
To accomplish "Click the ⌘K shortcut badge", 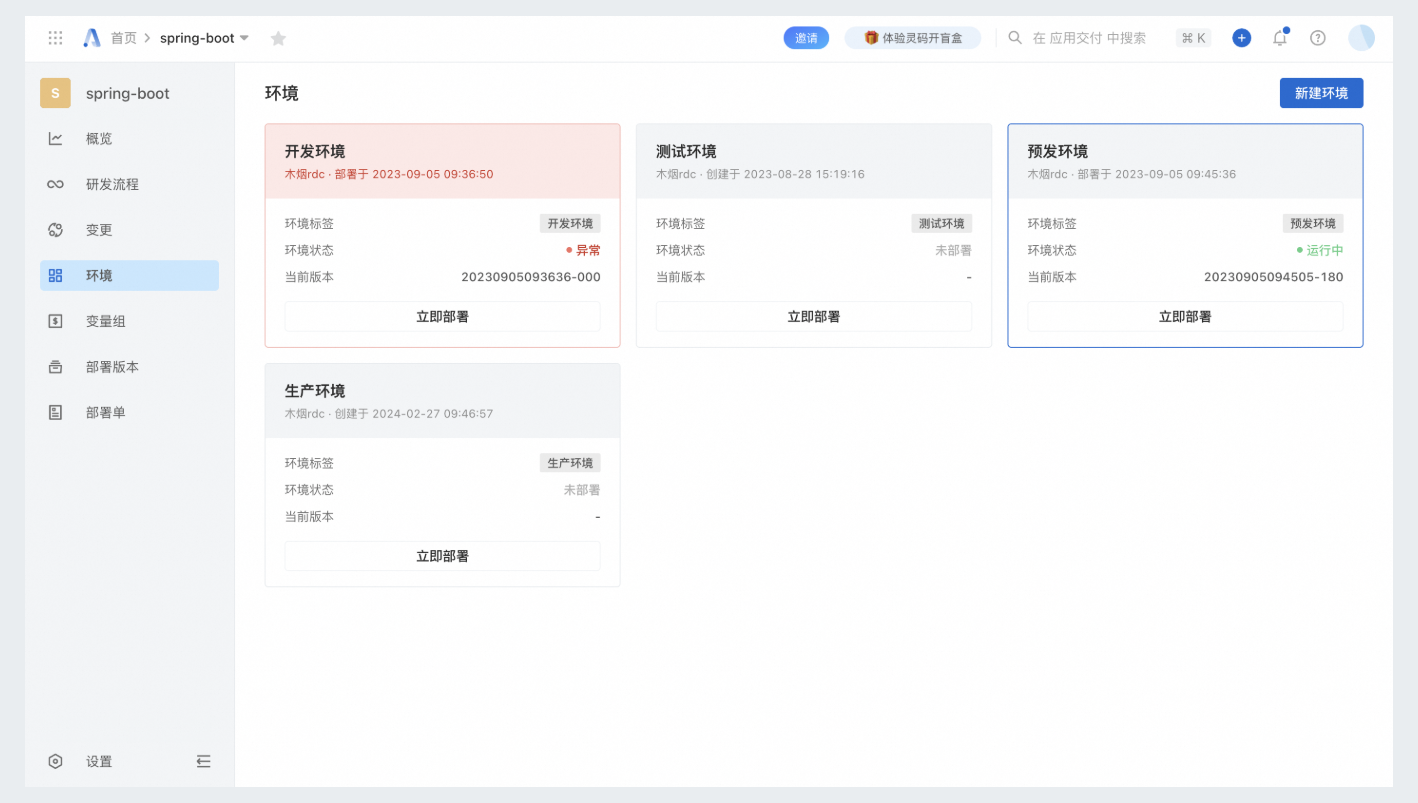I will click(1194, 38).
